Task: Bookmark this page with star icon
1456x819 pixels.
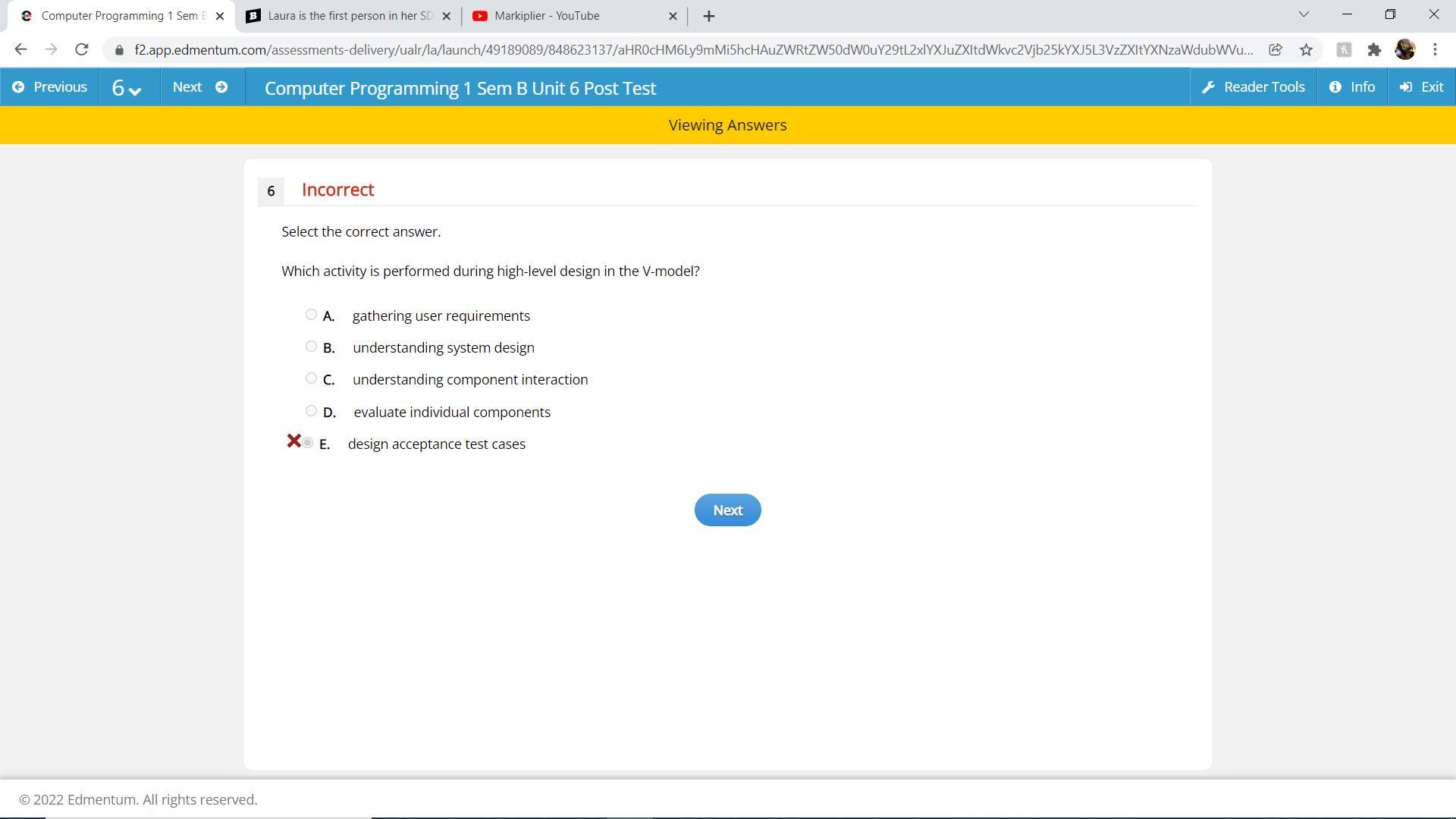Action: click(x=1306, y=50)
